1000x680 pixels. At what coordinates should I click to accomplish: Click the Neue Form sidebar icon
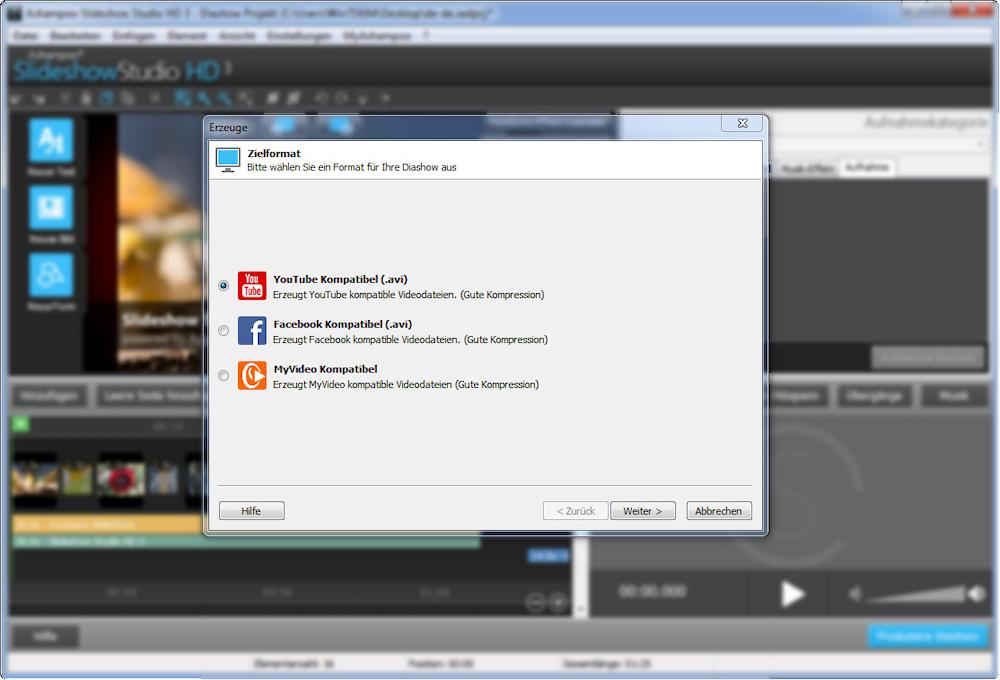pos(50,276)
